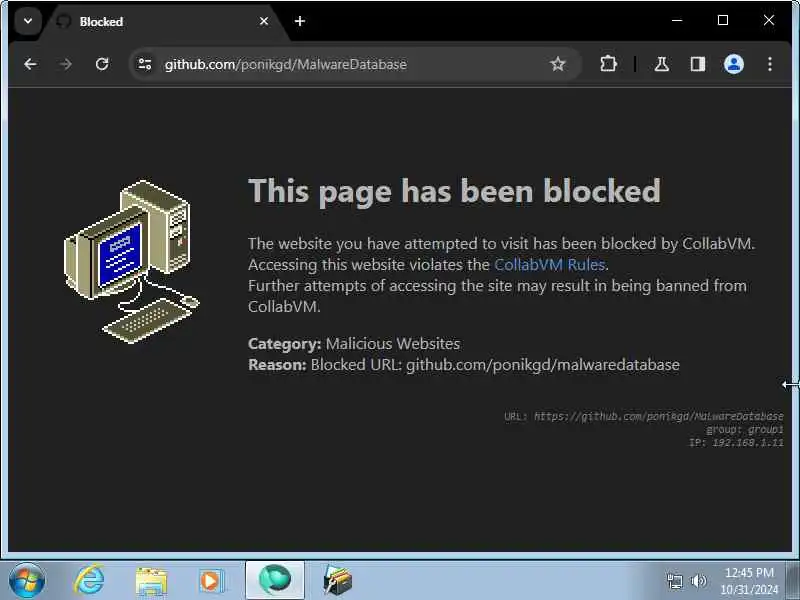
Task: Open Windows Explorer folder in taskbar
Action: (x=151, y=582)
